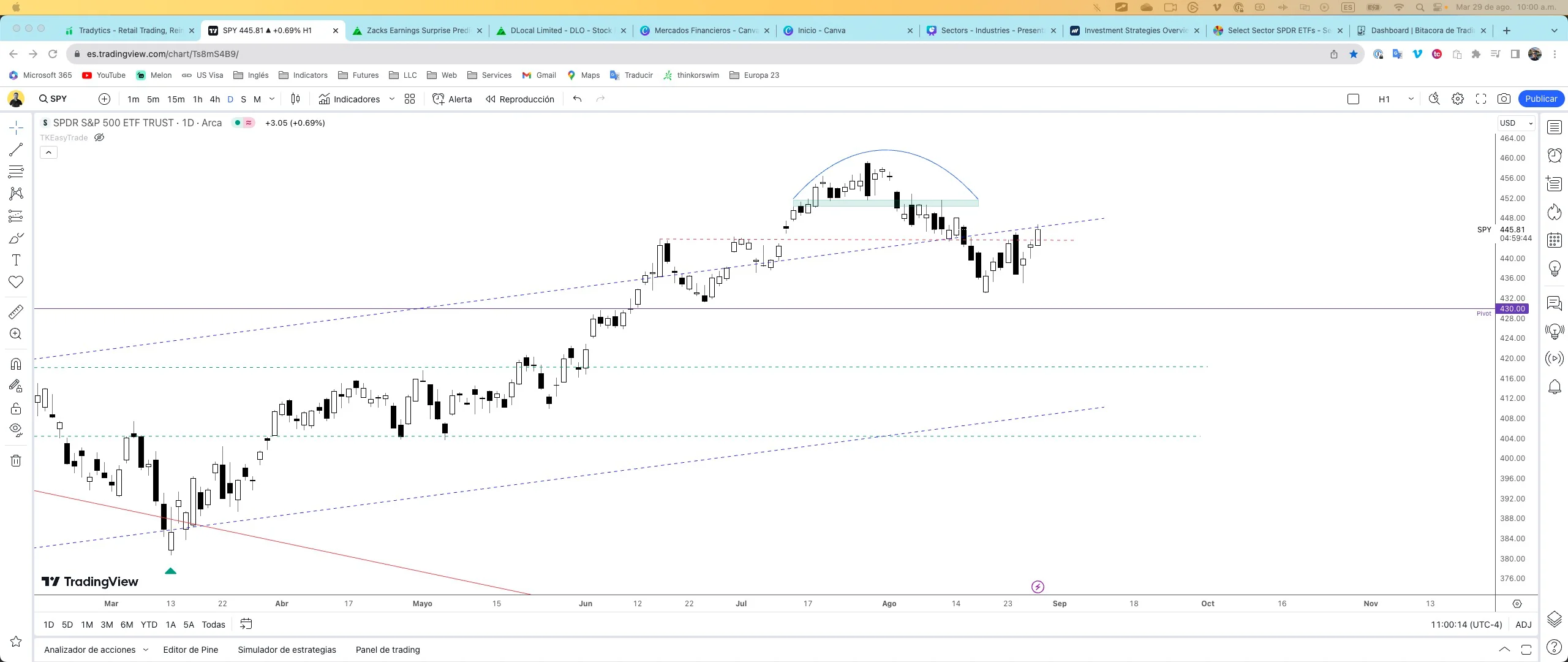
Task: Collapse the TKEasyTrade panel arrow
Action: (48, 151)
